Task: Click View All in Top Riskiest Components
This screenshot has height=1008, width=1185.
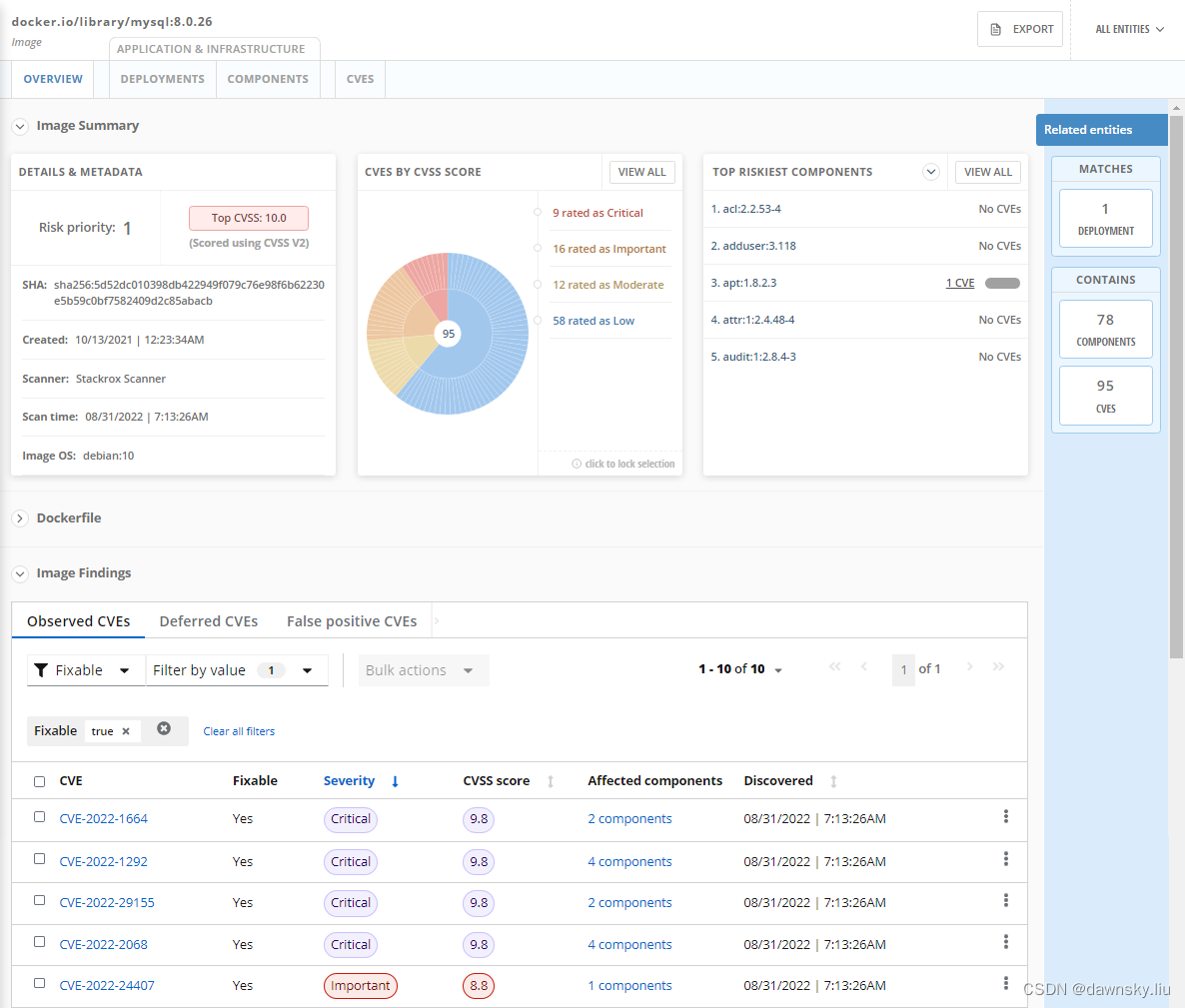Action: (988, 172)
